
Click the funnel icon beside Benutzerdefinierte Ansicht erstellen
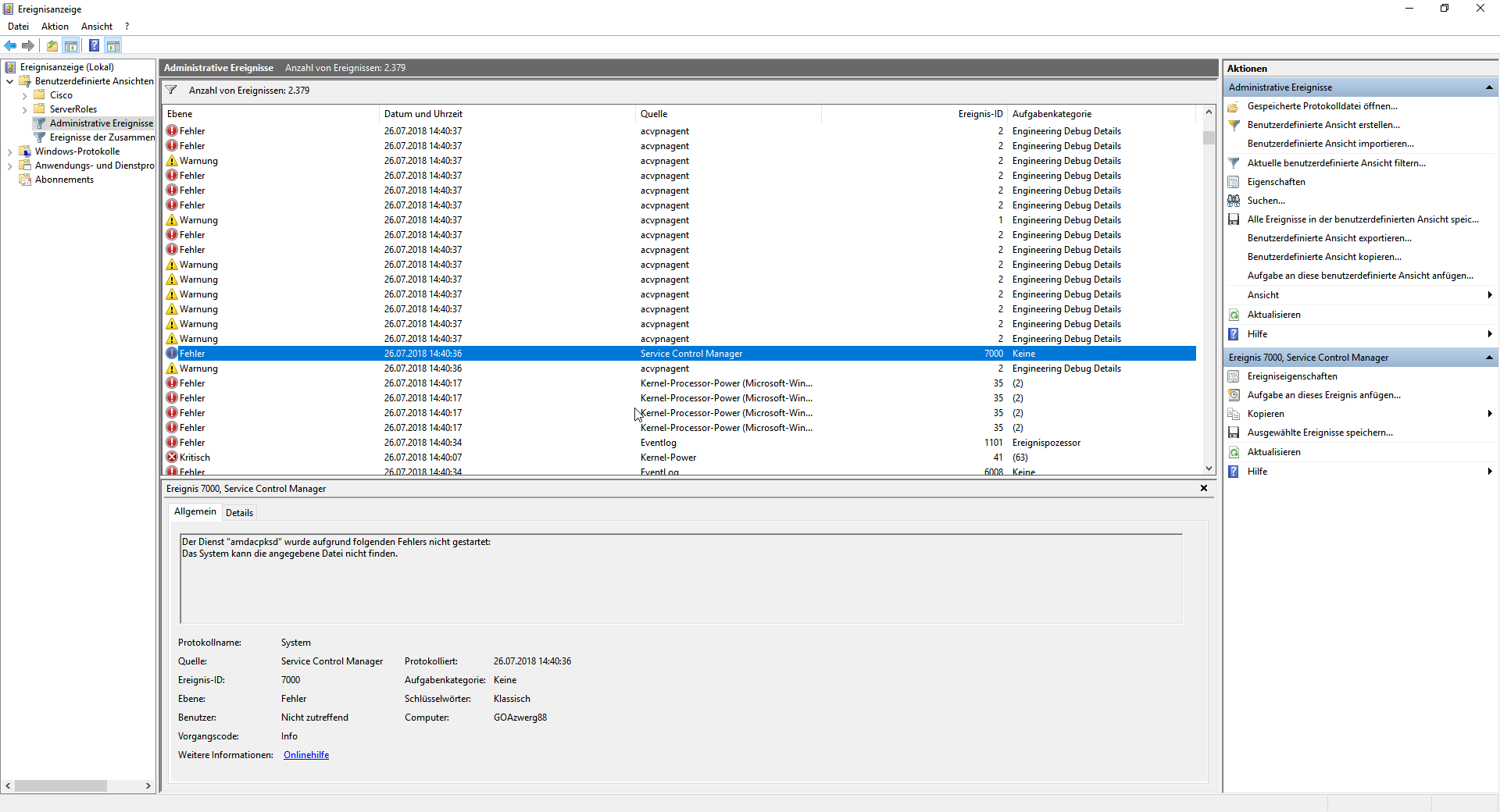(x=1234, y=125)
